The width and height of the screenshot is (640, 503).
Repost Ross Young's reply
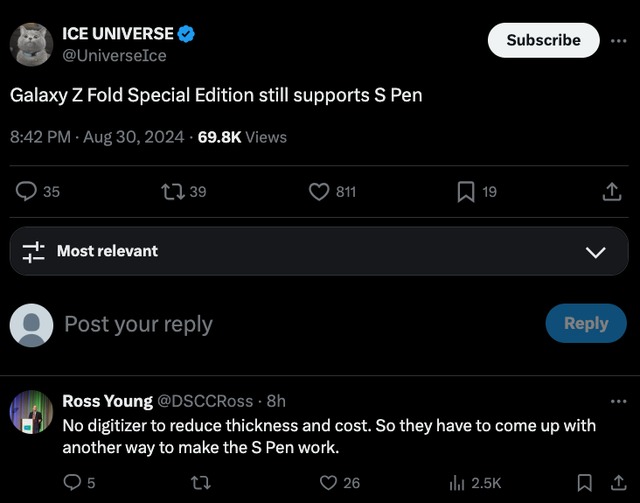point(199,482)
